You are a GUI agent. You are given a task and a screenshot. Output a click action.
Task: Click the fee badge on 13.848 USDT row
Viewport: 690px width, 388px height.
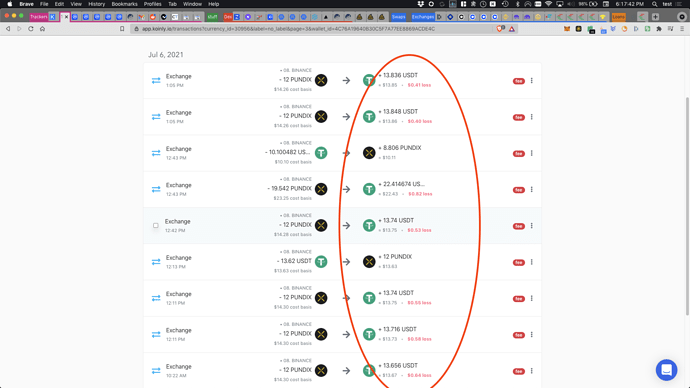[x=518, y=117]
